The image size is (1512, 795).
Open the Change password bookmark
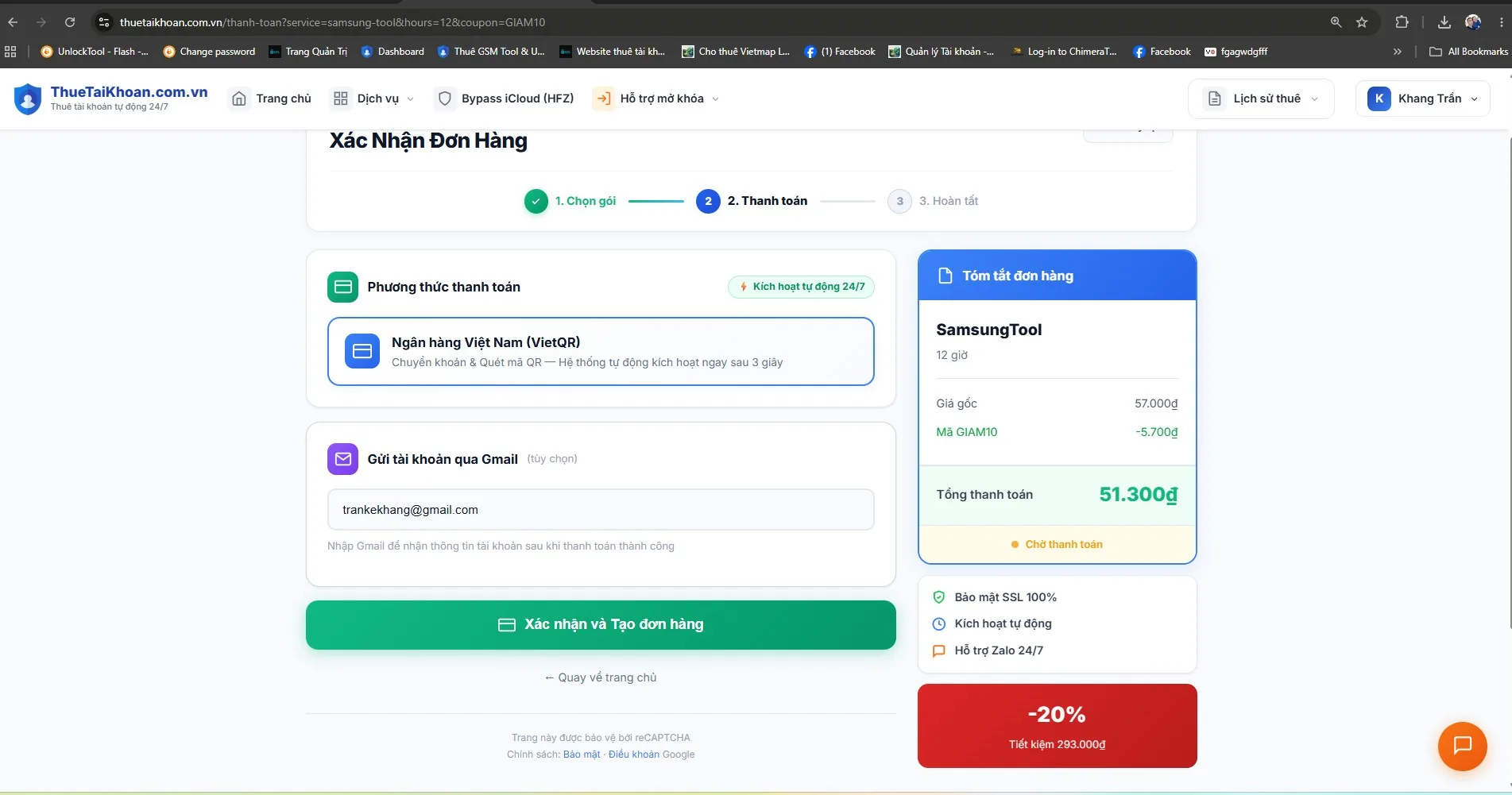209,52
